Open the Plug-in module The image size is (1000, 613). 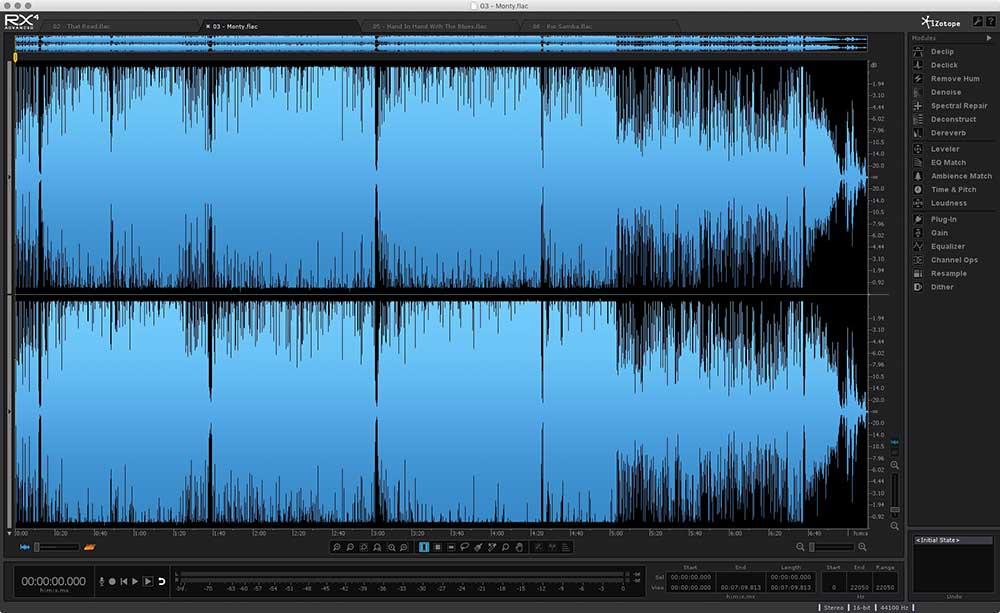(x=943, y=219)
